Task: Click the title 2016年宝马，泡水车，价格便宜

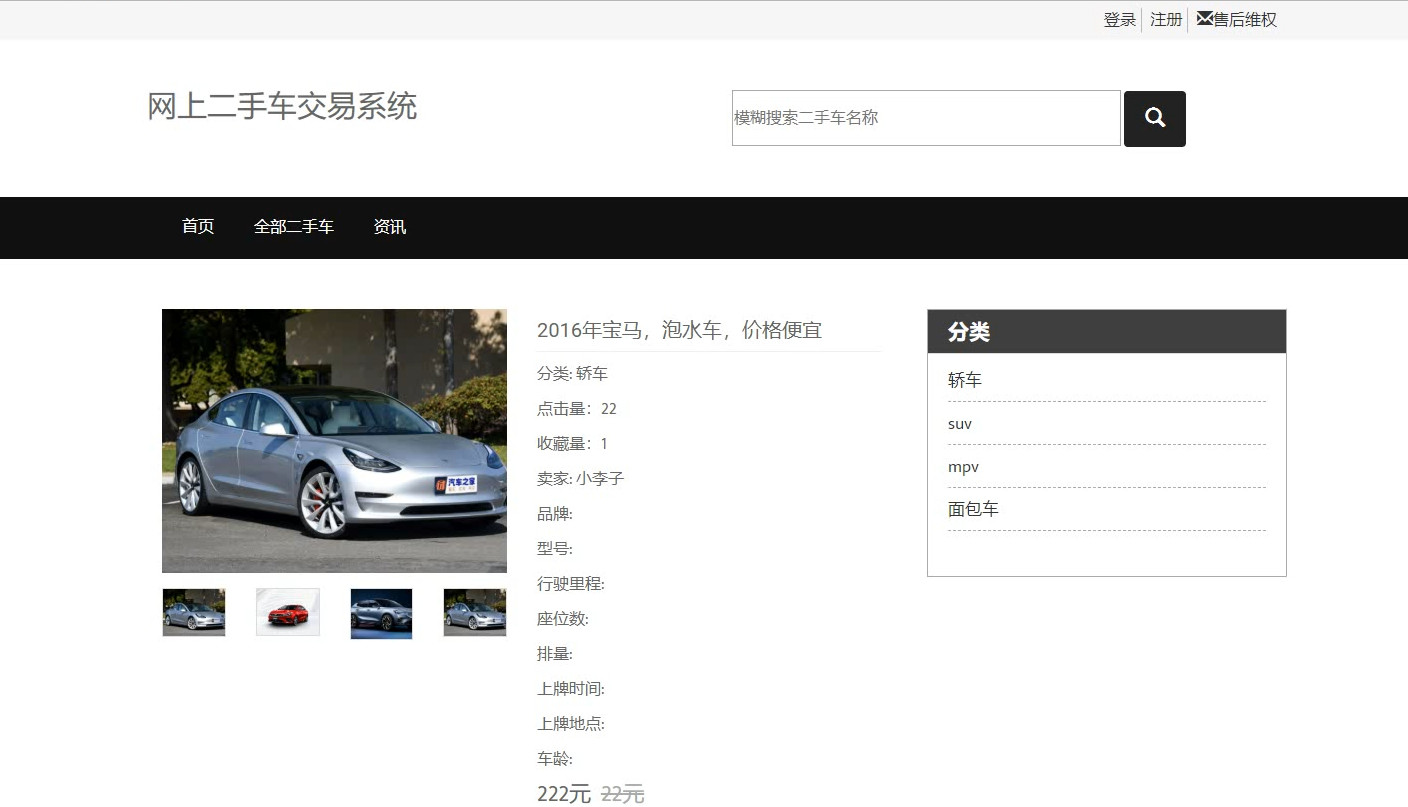Action: 679,330
